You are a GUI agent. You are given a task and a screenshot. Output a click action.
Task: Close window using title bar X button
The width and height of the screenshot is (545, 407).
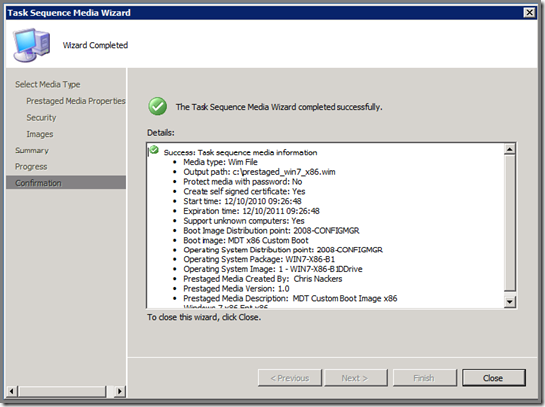529,13
